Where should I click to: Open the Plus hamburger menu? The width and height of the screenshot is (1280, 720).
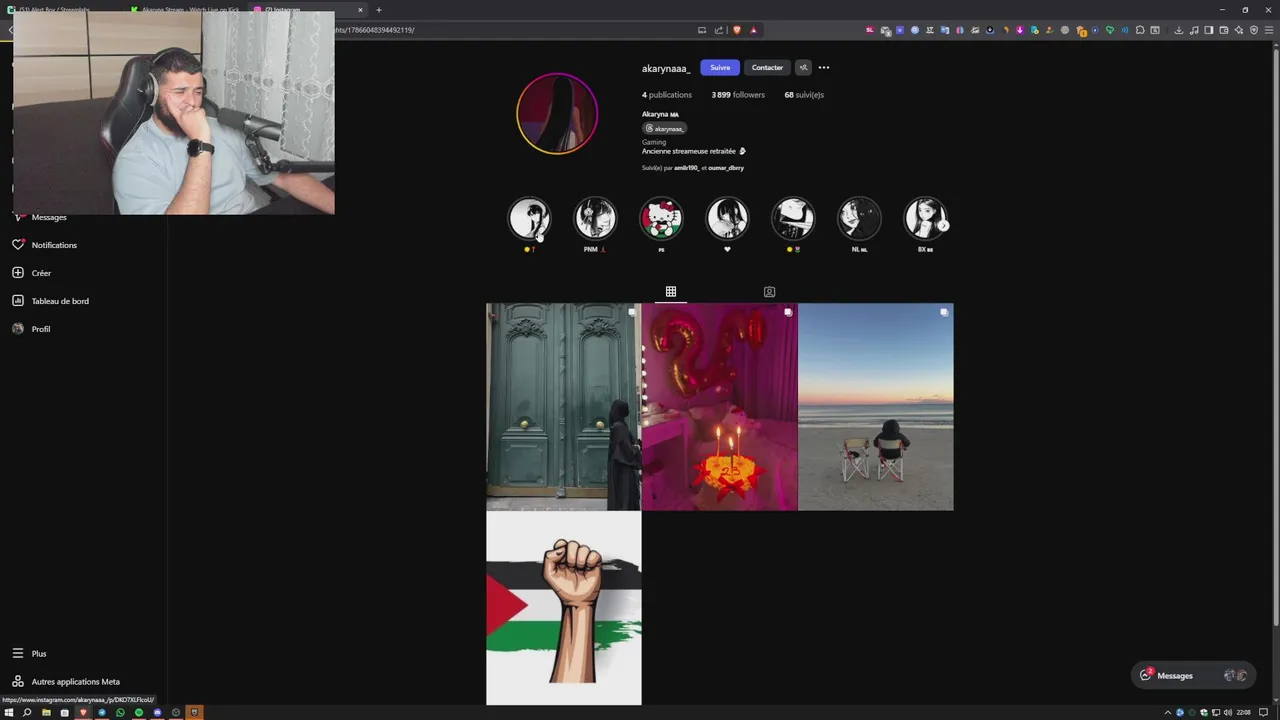point(29,653)
